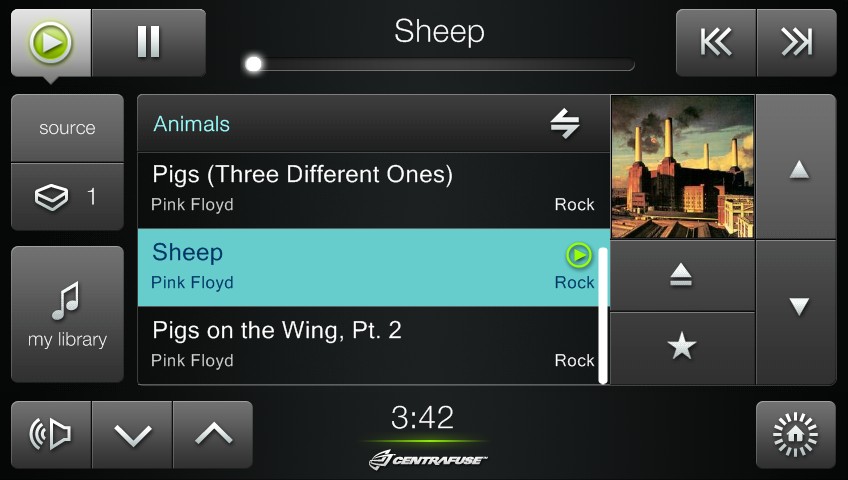Screen dimensions: 848x480
Task: Tap the speaker audio icon
Action: click(x=51, y=434)
